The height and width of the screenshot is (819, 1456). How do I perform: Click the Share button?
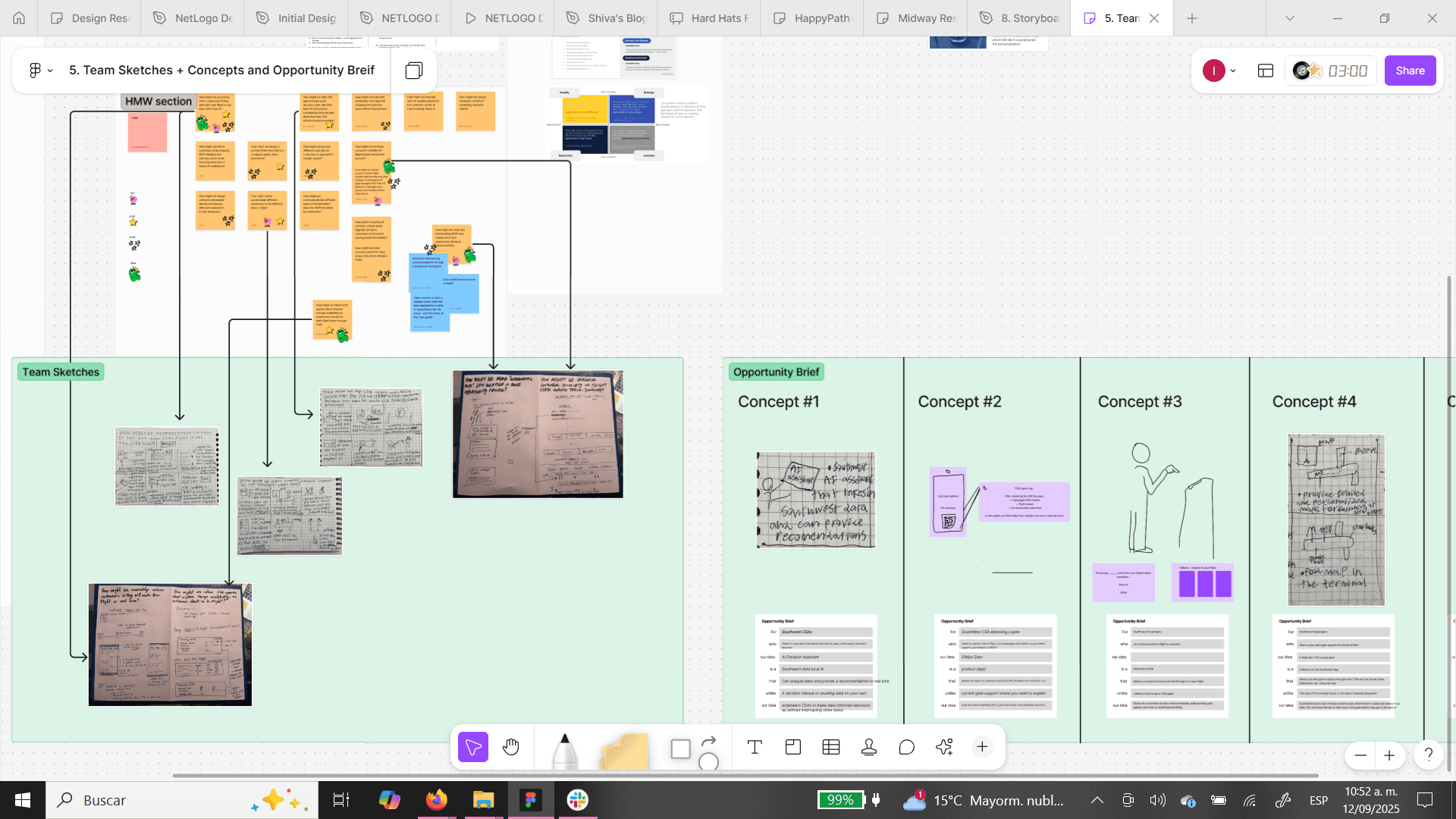[1410, 71]
